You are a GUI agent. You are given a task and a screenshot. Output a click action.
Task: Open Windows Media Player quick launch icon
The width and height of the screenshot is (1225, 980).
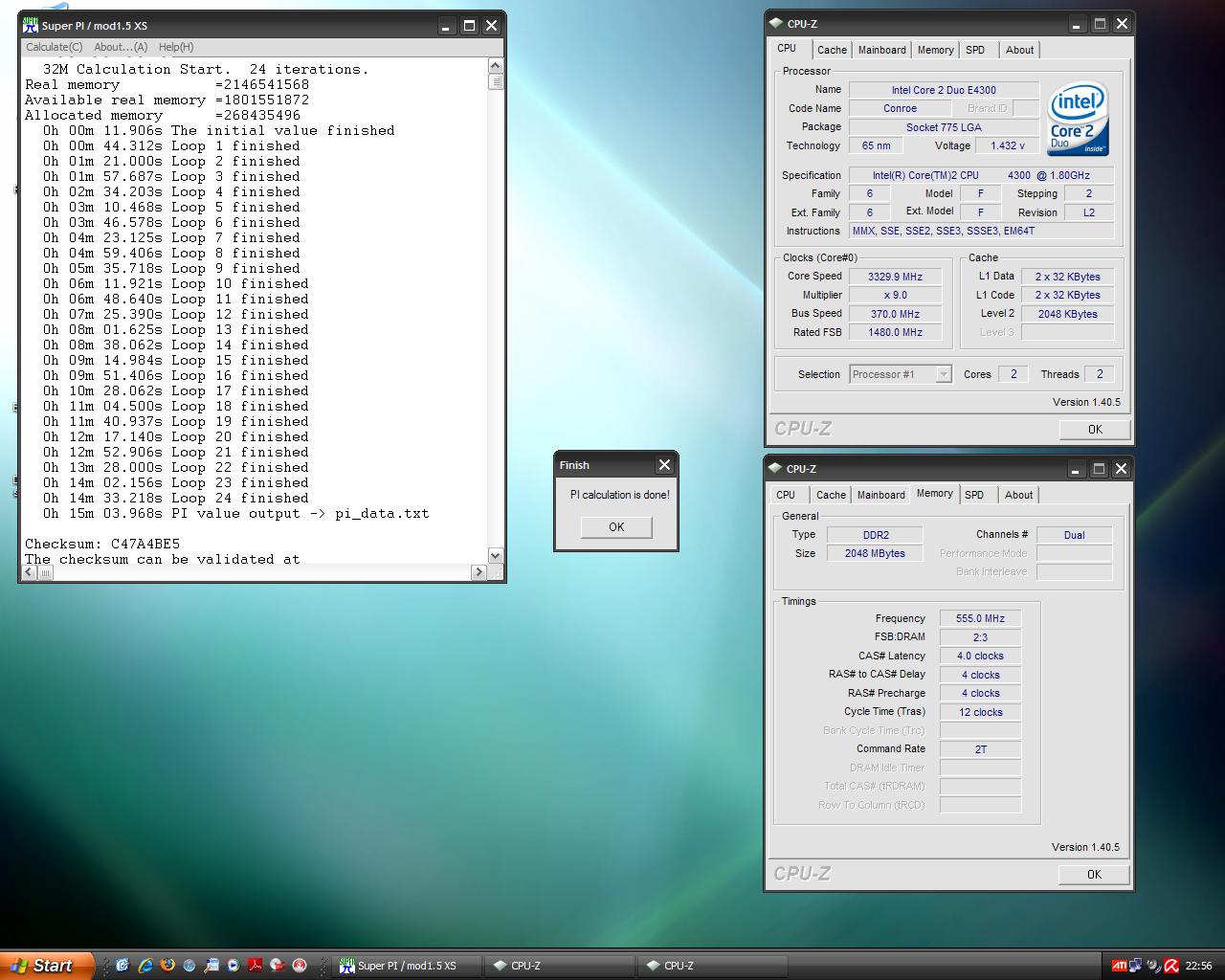tap(234, 966)
